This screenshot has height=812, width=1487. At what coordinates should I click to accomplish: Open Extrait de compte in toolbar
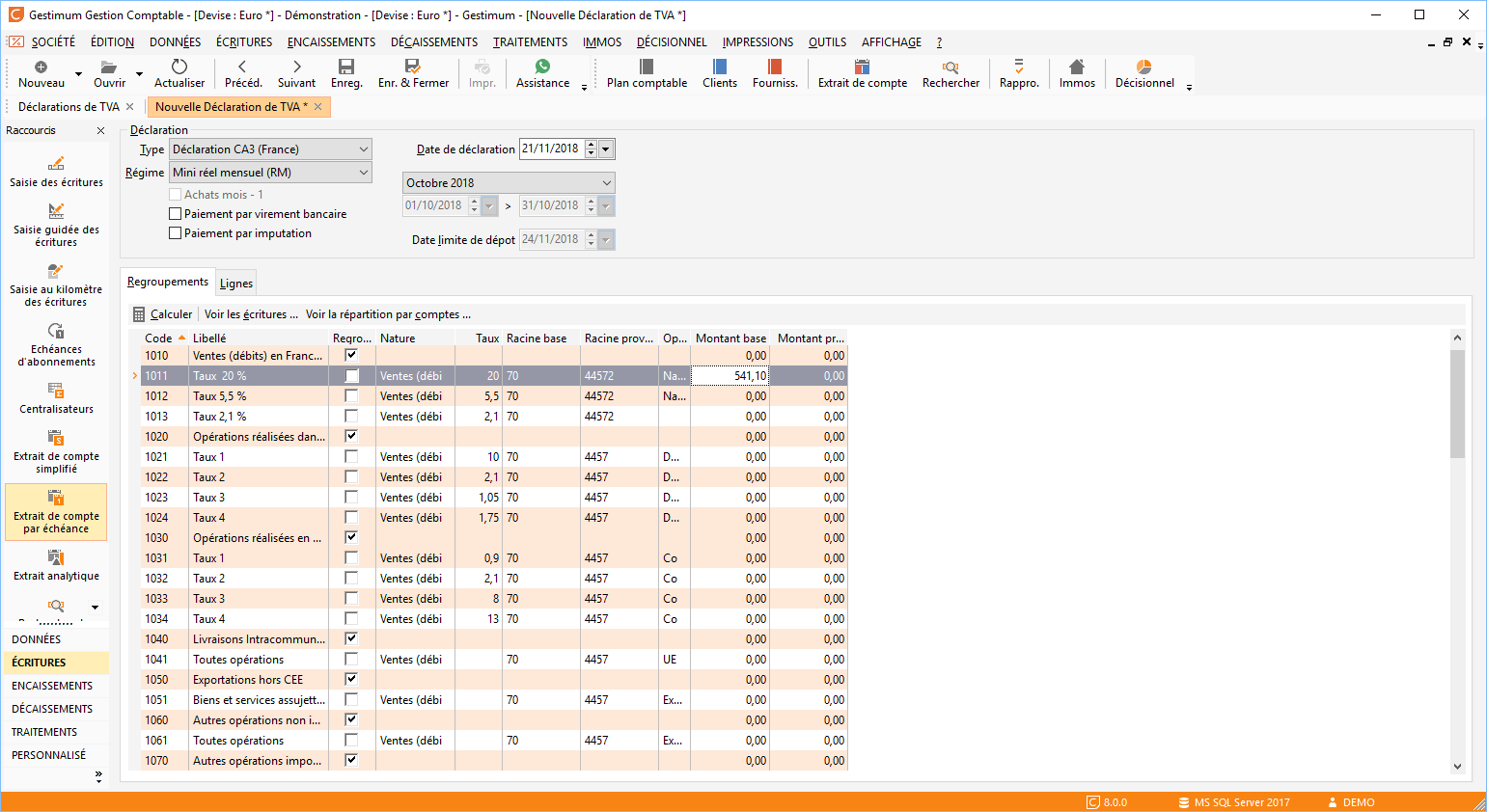click(x=862, y=68)
